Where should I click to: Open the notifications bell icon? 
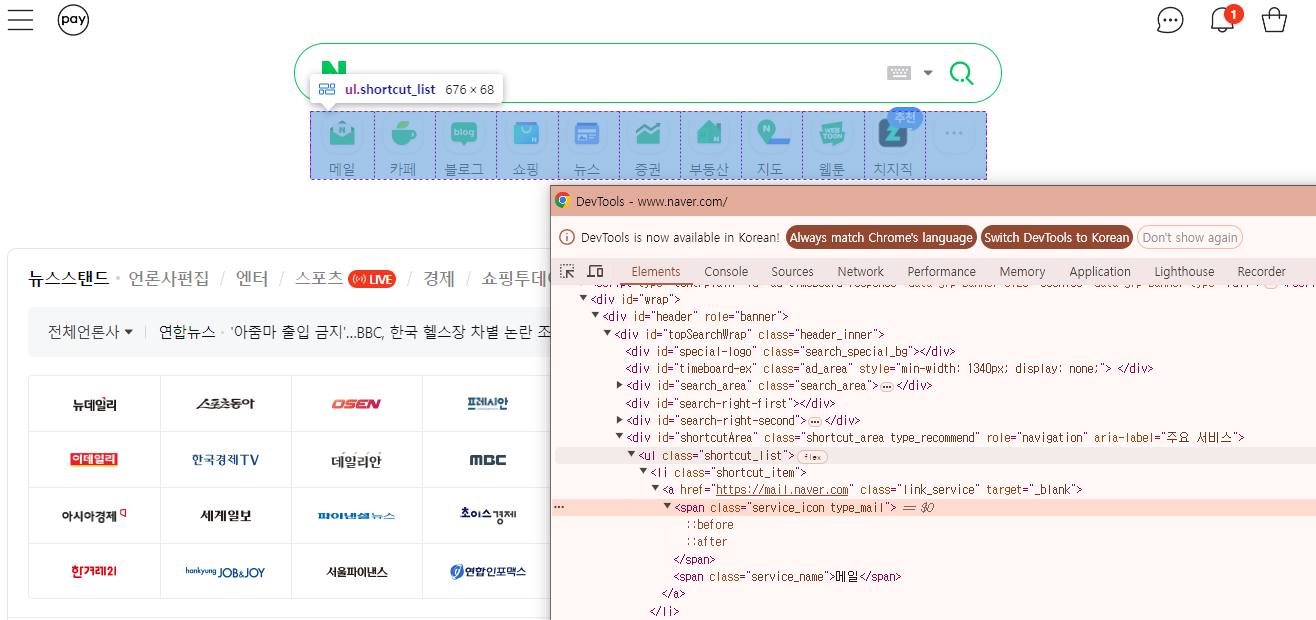click(1222, 20)
